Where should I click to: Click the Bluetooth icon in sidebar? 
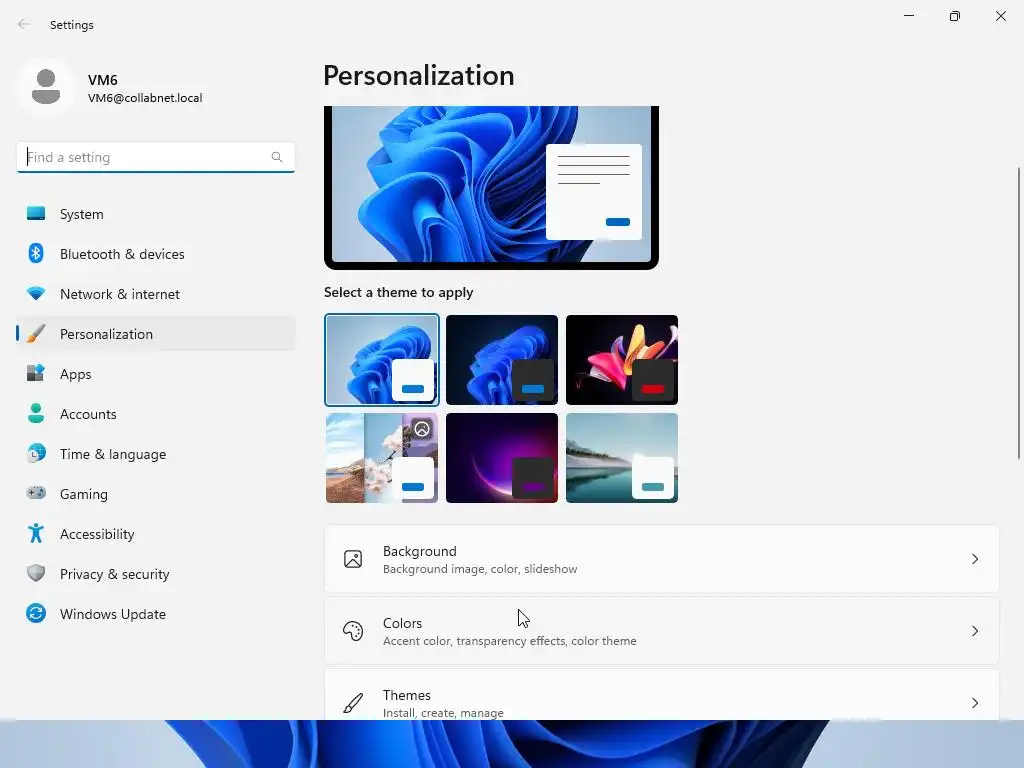coord(36,253)
